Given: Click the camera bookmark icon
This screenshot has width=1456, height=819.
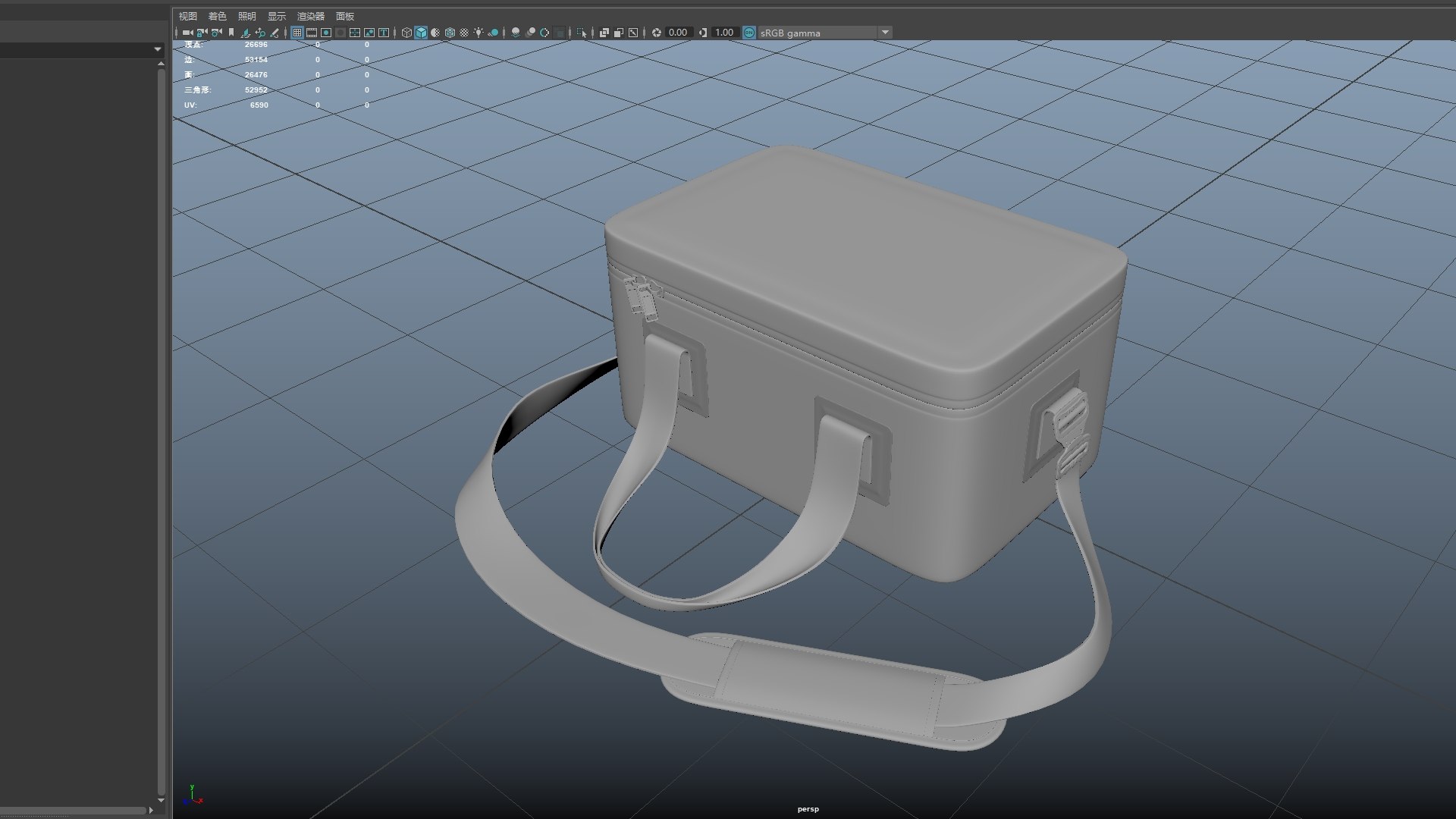Looking at the screenshot, I should (231, 33).
